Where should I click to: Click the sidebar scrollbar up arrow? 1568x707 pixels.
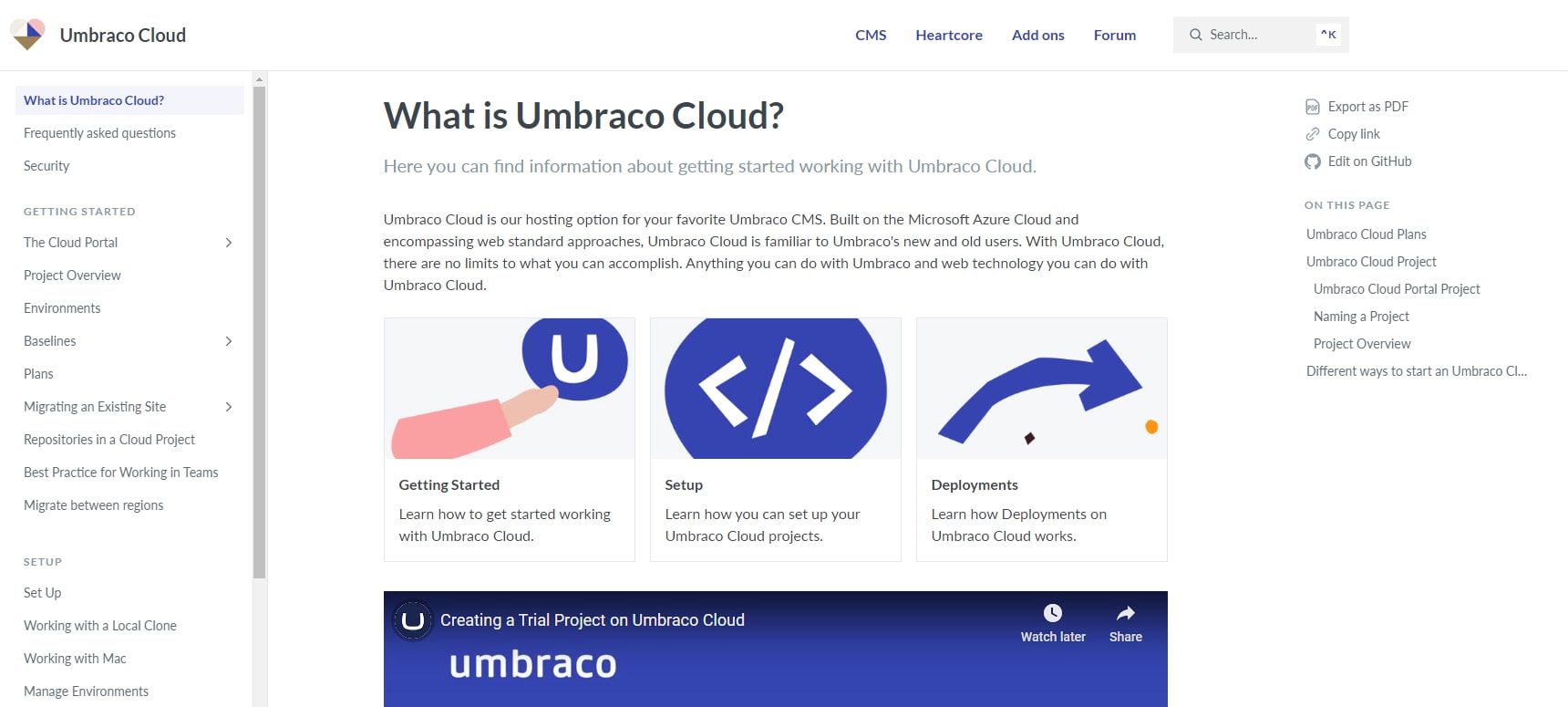pos(260,79)
